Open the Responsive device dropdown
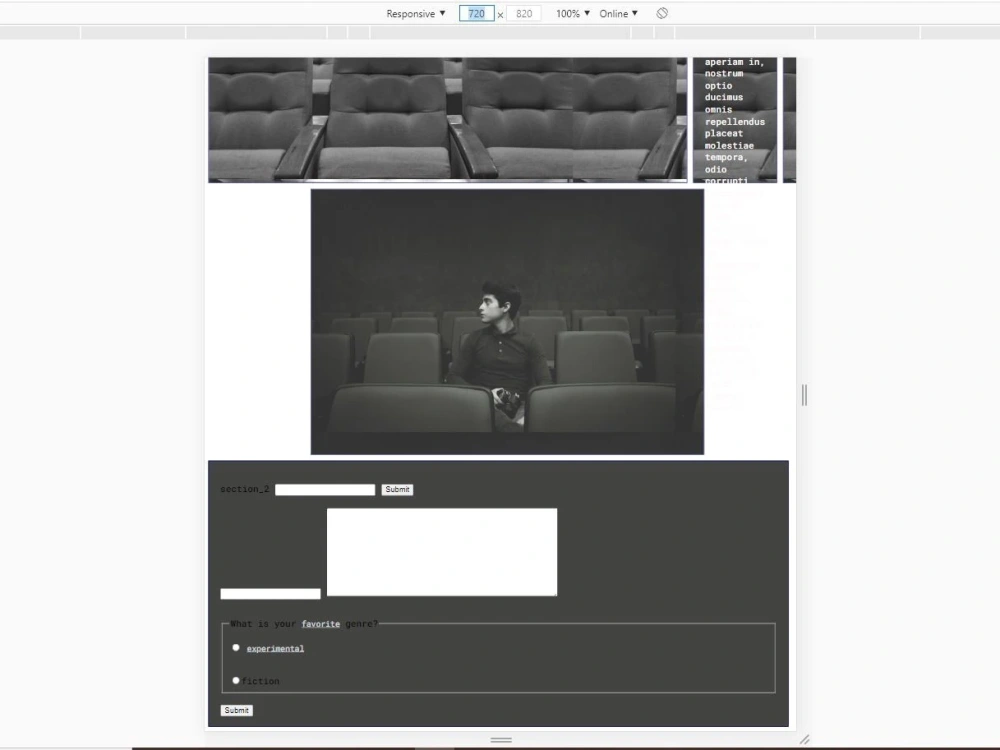The width and height of the screenshot is (1000, 750). [416, 13]
